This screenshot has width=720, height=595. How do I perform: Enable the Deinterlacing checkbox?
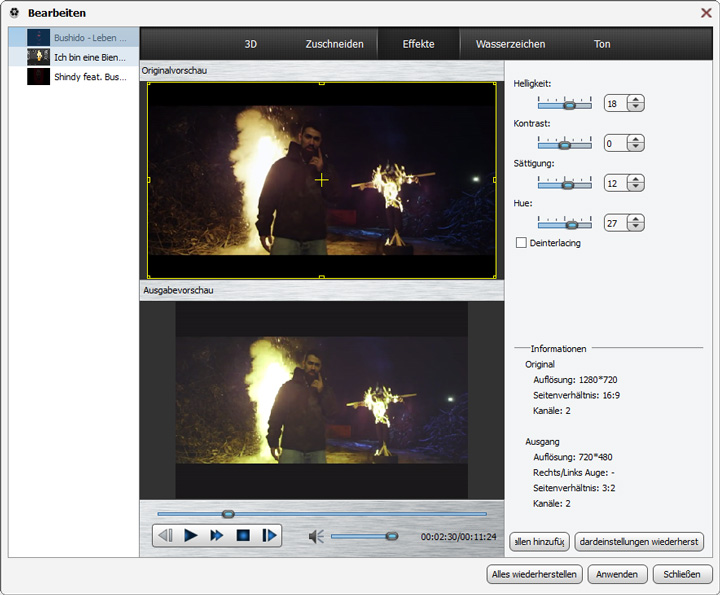pyautogui.click(x=521, y=242)
